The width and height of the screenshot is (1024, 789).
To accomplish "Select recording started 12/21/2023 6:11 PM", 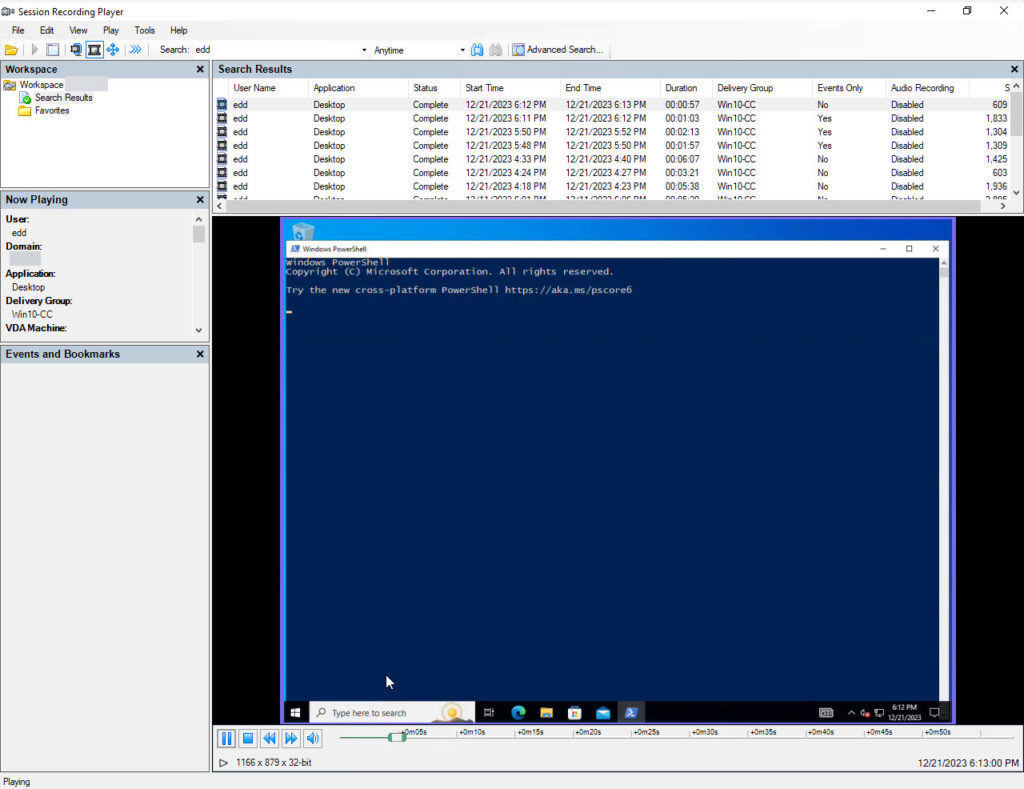I will tap(613, 118).
